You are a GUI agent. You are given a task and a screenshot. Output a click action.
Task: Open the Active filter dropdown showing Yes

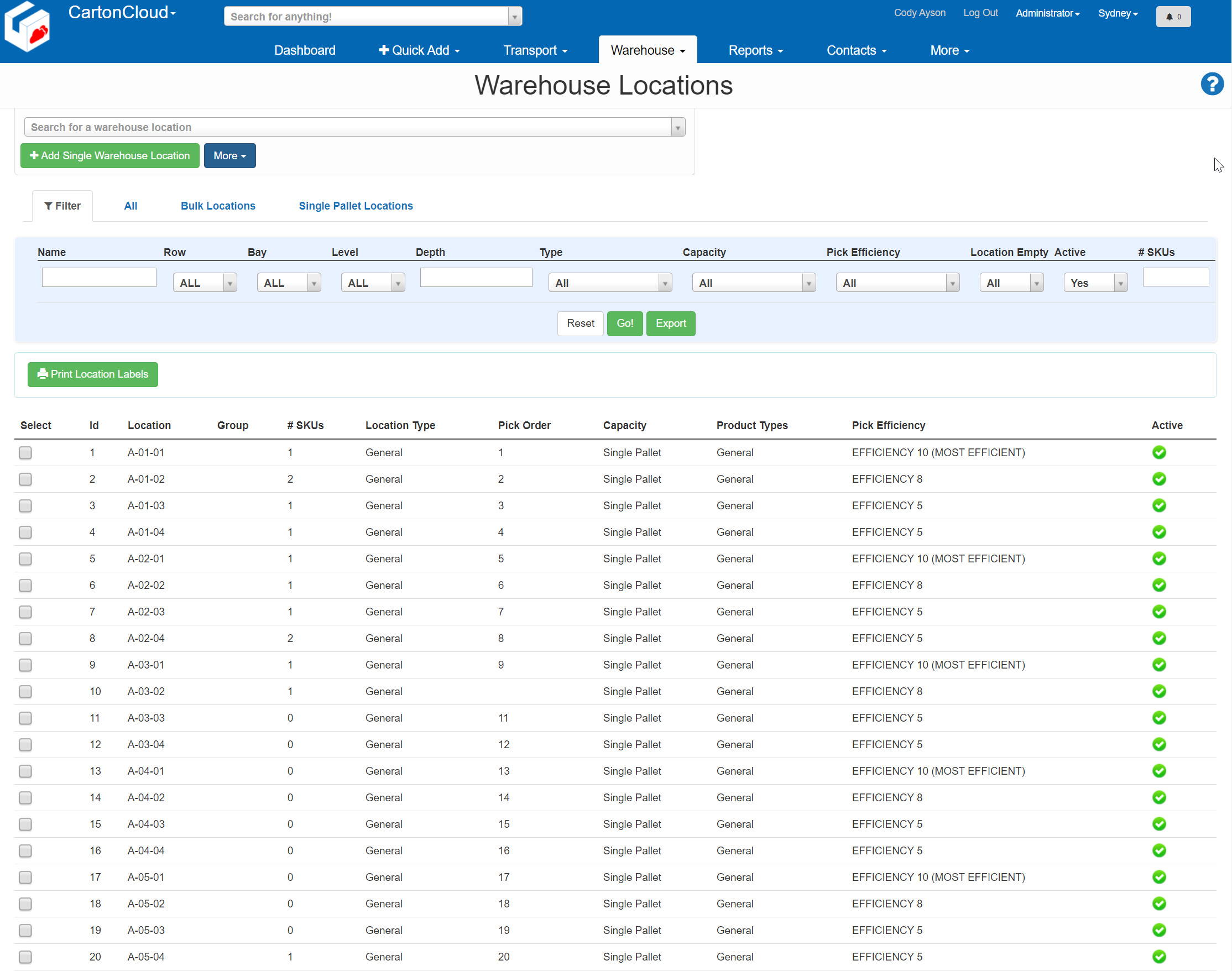(x=1094, y=283)
